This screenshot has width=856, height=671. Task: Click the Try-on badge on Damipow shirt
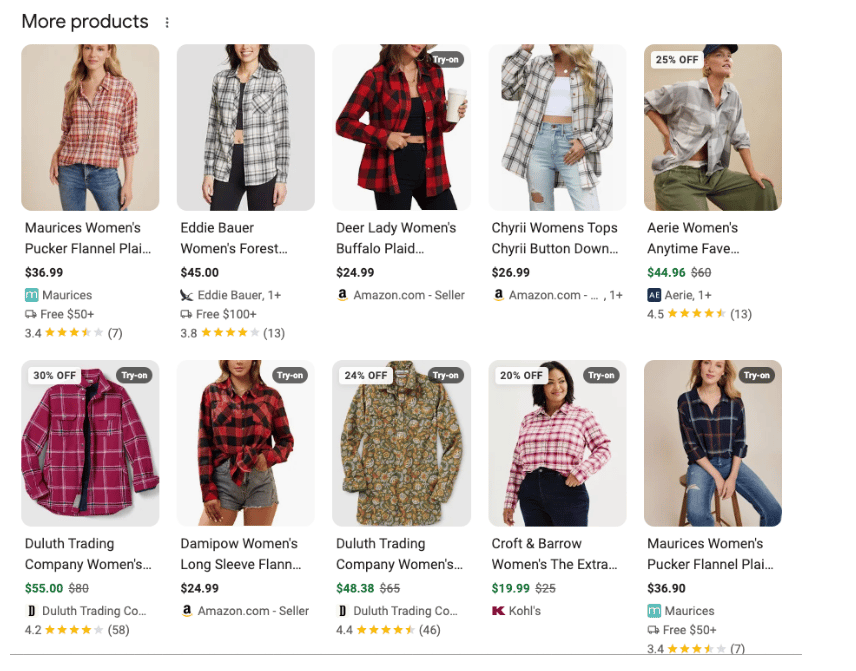pyautogui.click(x=290, y=376)
